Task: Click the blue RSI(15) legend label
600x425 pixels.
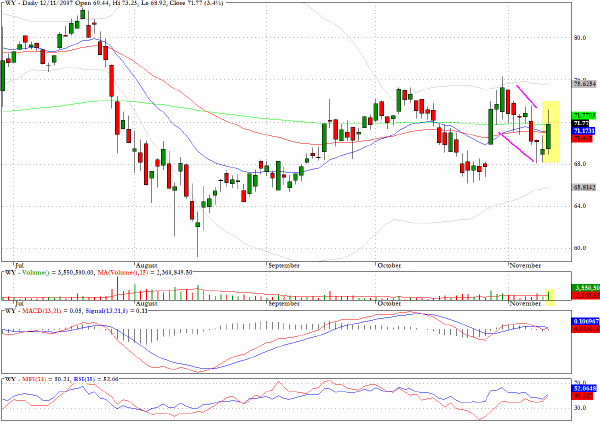Action: click(x=86, y=379)
